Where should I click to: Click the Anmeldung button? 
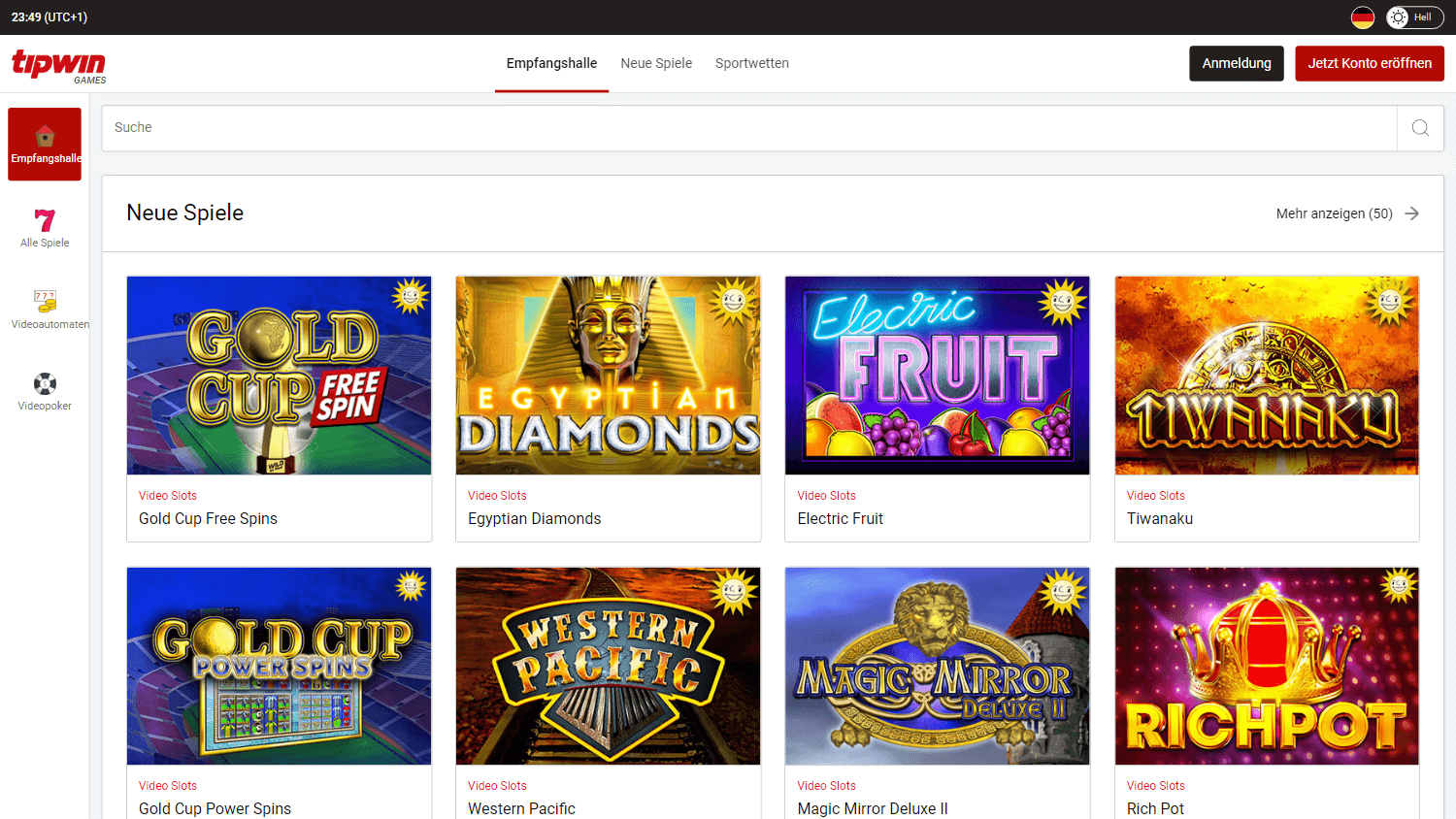1237,63
